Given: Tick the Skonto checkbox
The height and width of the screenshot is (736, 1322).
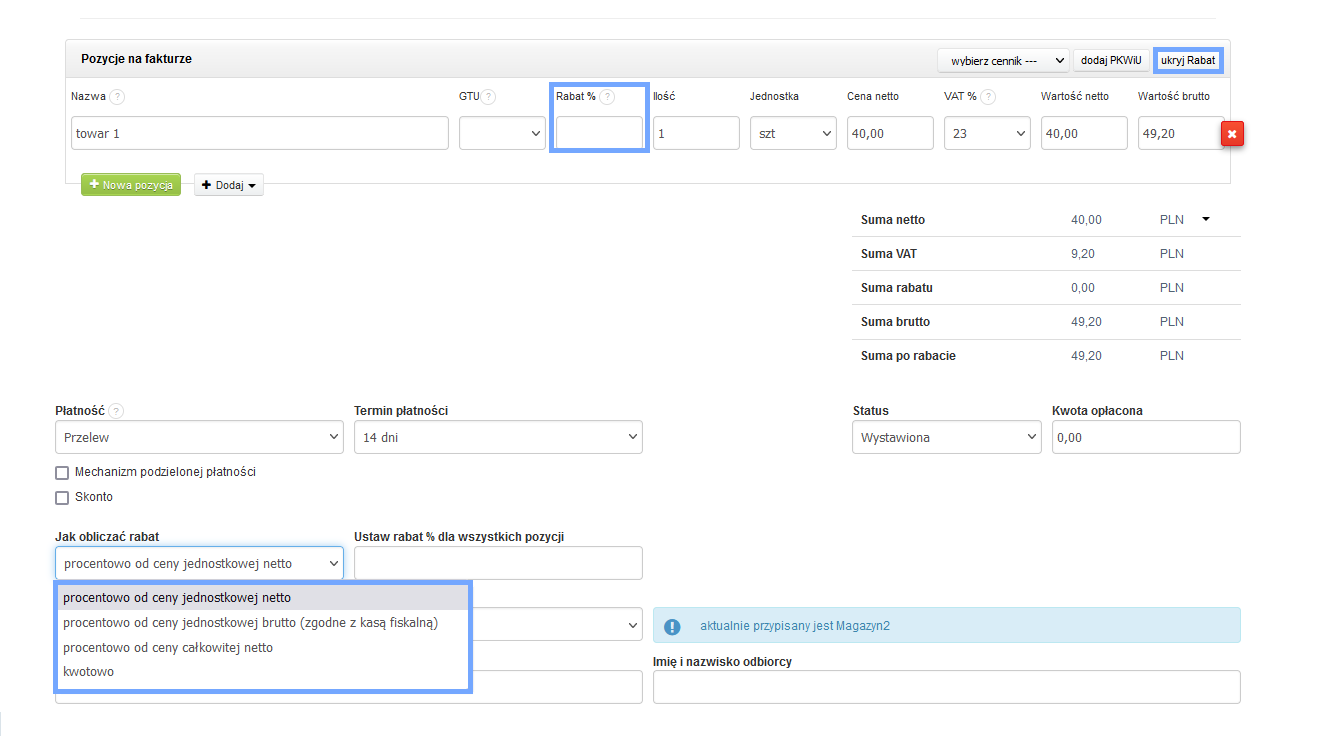Looking at the screenshot, I should (62, 497).
